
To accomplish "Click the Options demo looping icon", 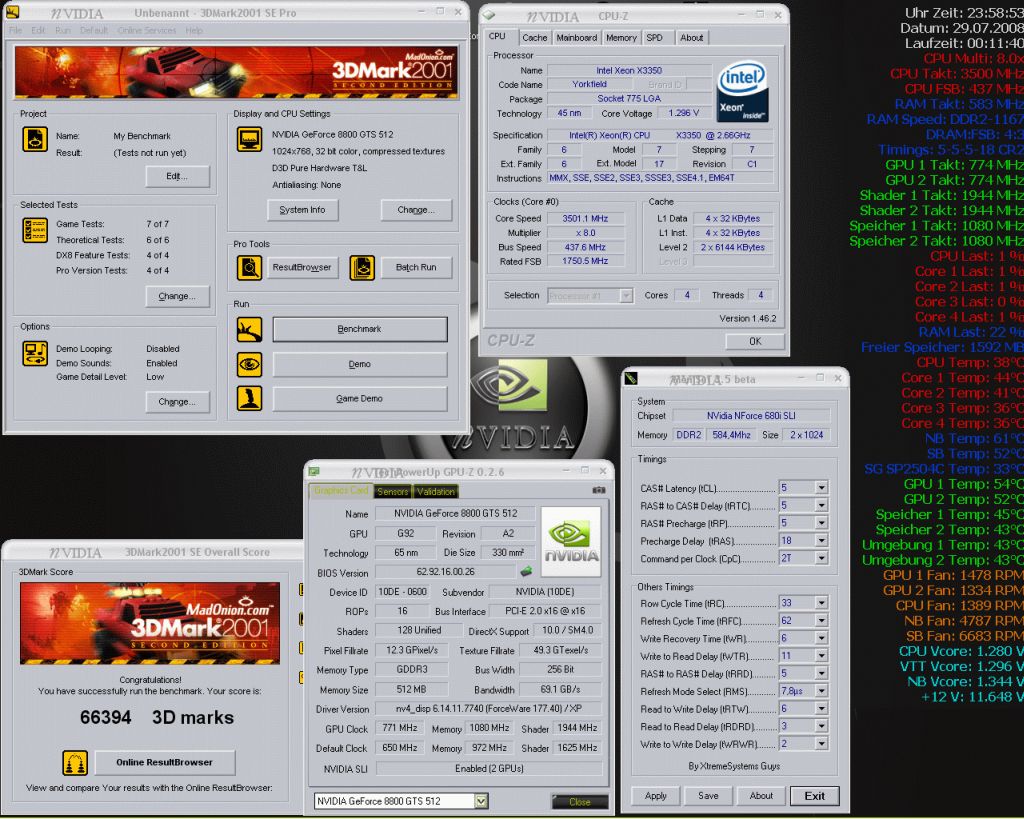I will pos(35,353).
